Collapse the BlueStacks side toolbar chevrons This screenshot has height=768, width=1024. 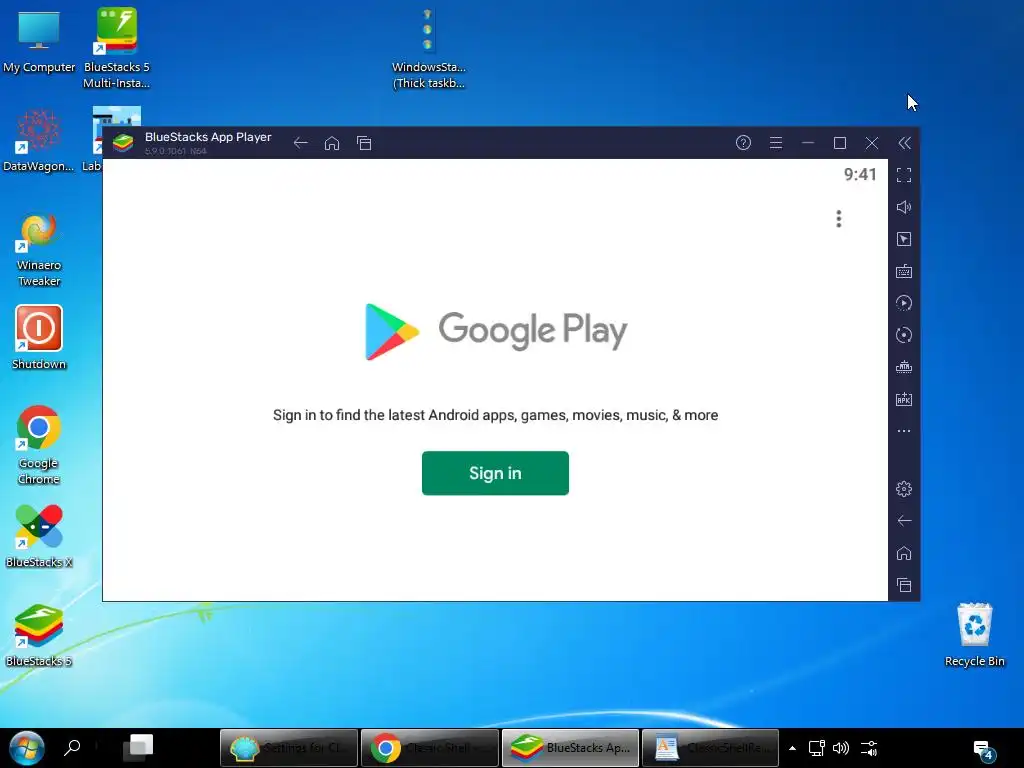(904, 143)
